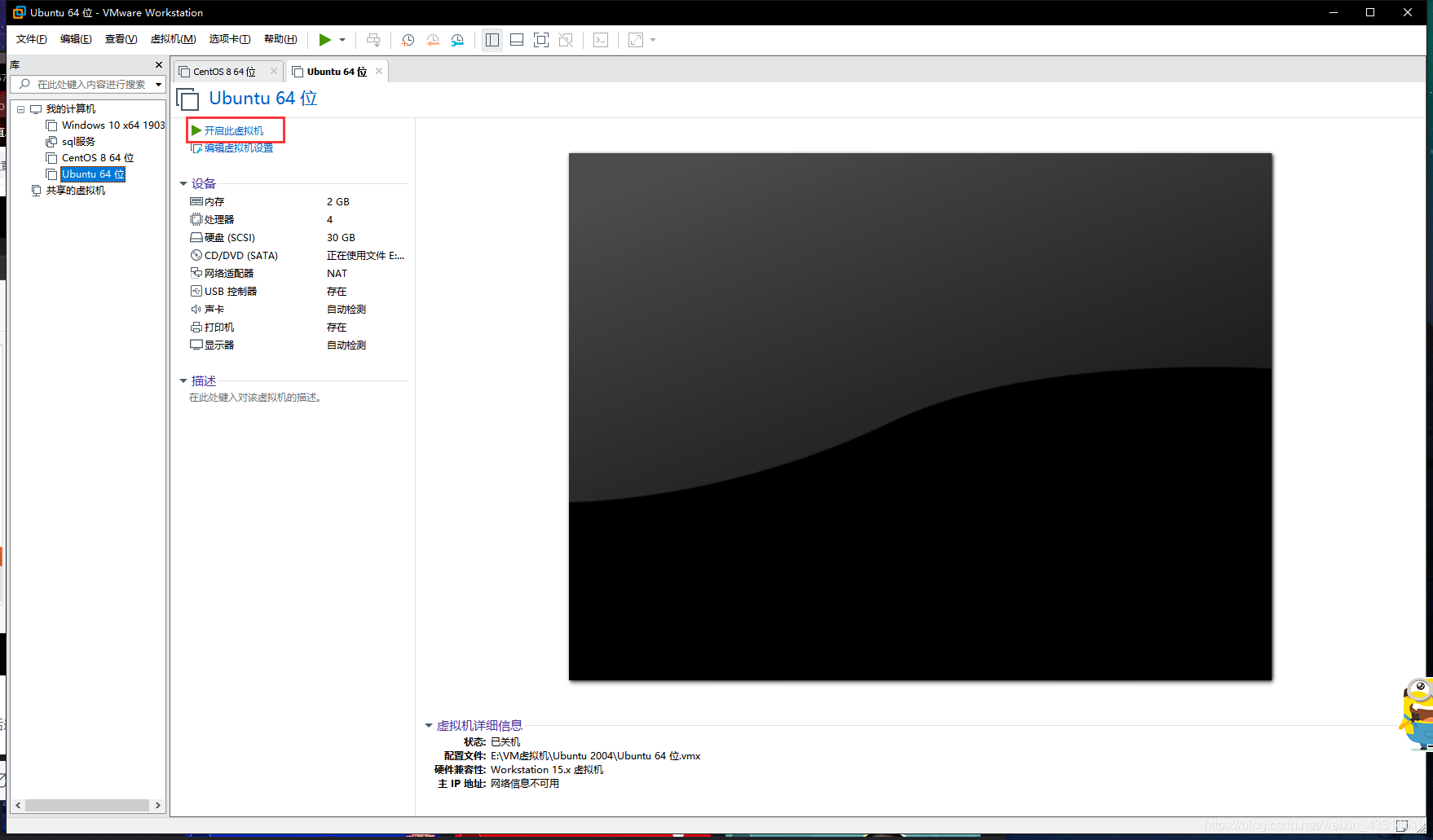Image resolution: width=1433 pixels, height=840 pixels.
Task: Open the snapshot manager toolbar icon
Action: click(x=457, y=40)
